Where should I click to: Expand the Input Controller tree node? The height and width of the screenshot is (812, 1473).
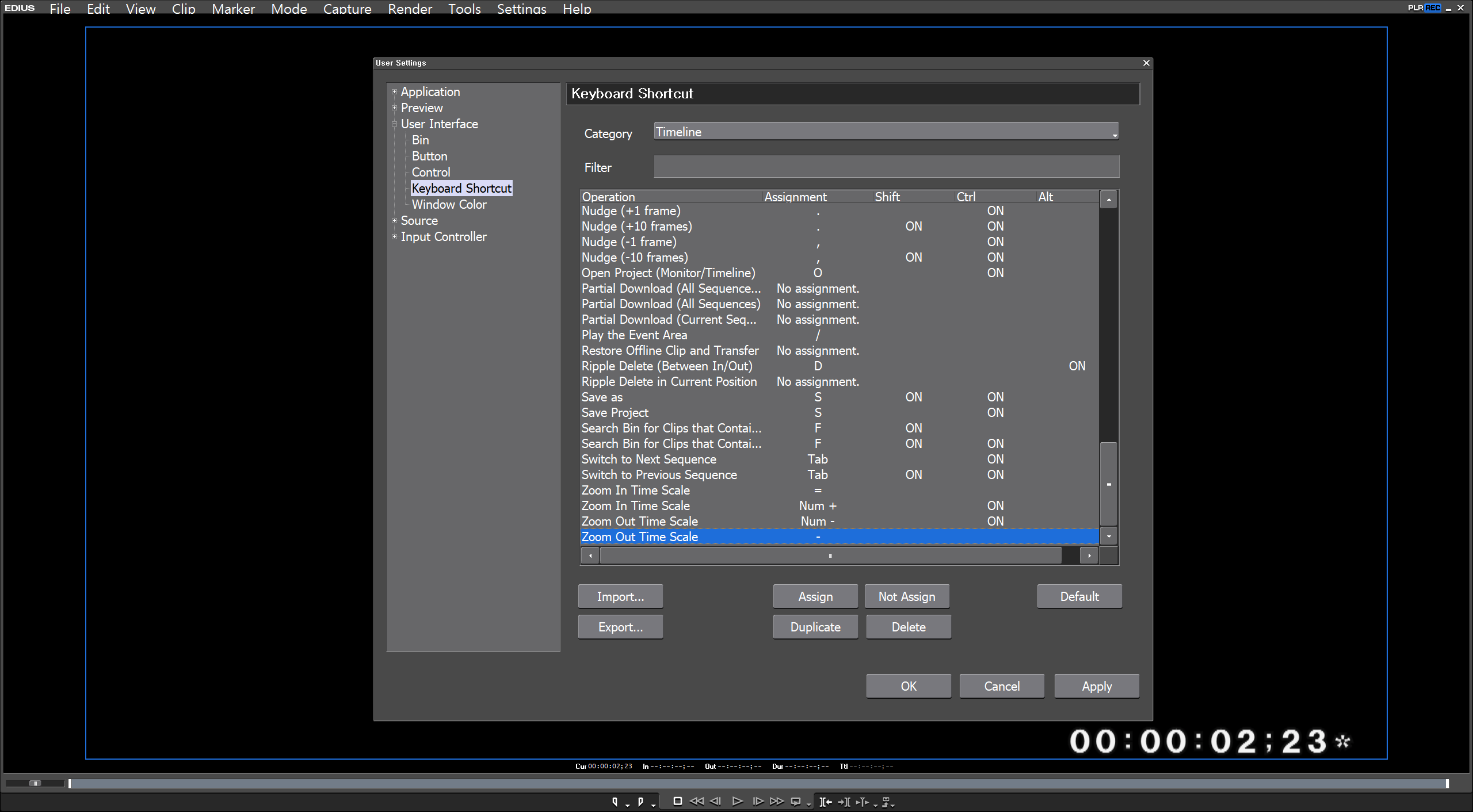pos(395,237)
